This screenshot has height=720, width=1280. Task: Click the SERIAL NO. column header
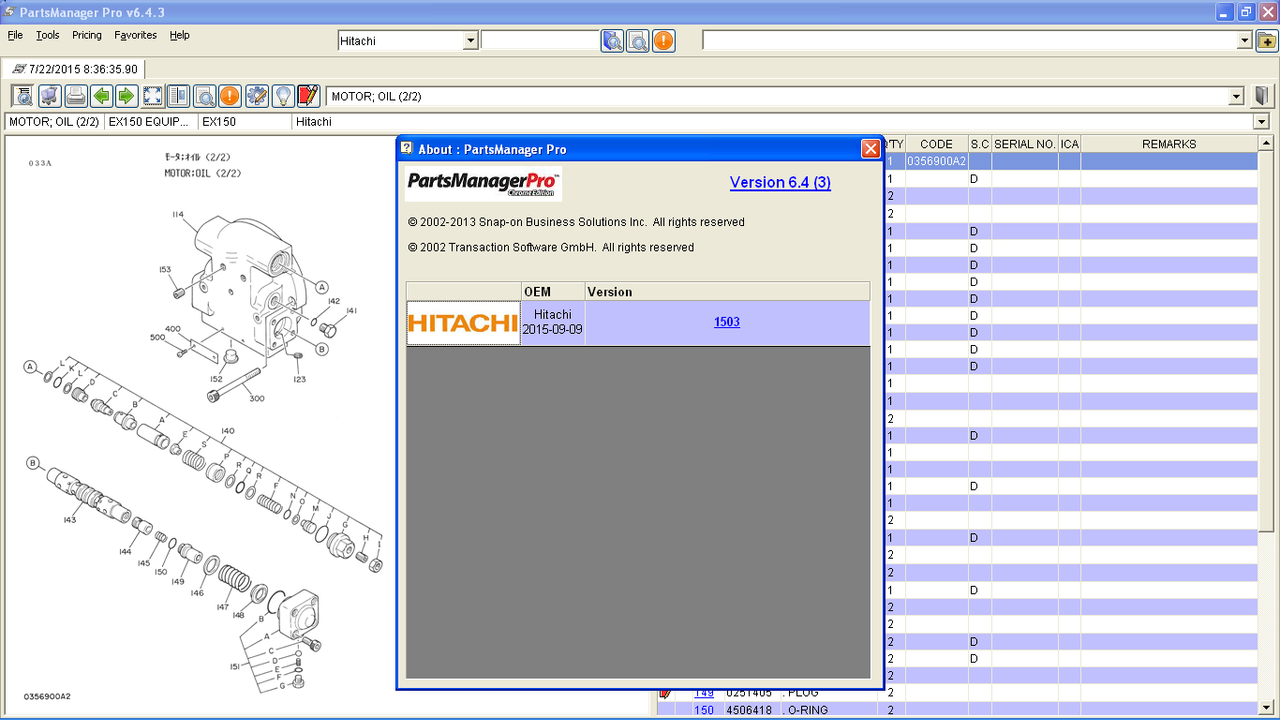(1025, 144)
